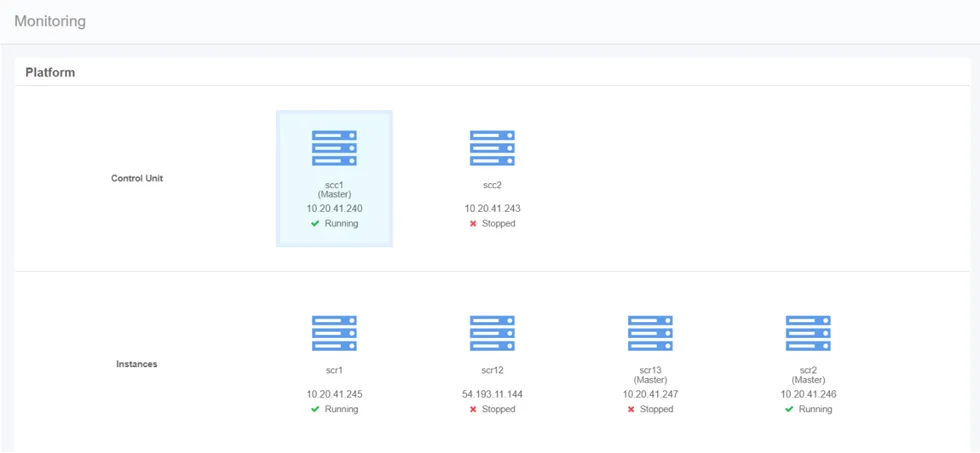Click the green check under scr1
This screenshot has height=453, width=980.
[316, 409]
